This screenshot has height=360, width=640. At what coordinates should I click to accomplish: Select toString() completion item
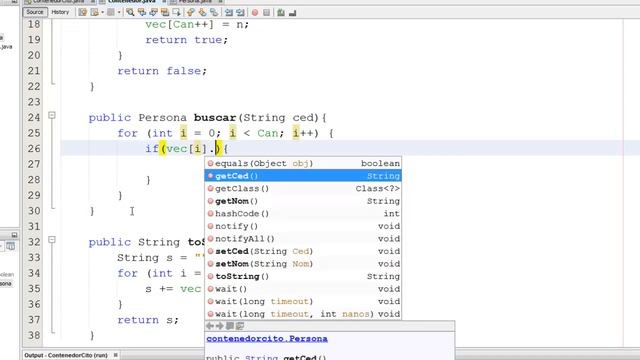coord(303,276)
